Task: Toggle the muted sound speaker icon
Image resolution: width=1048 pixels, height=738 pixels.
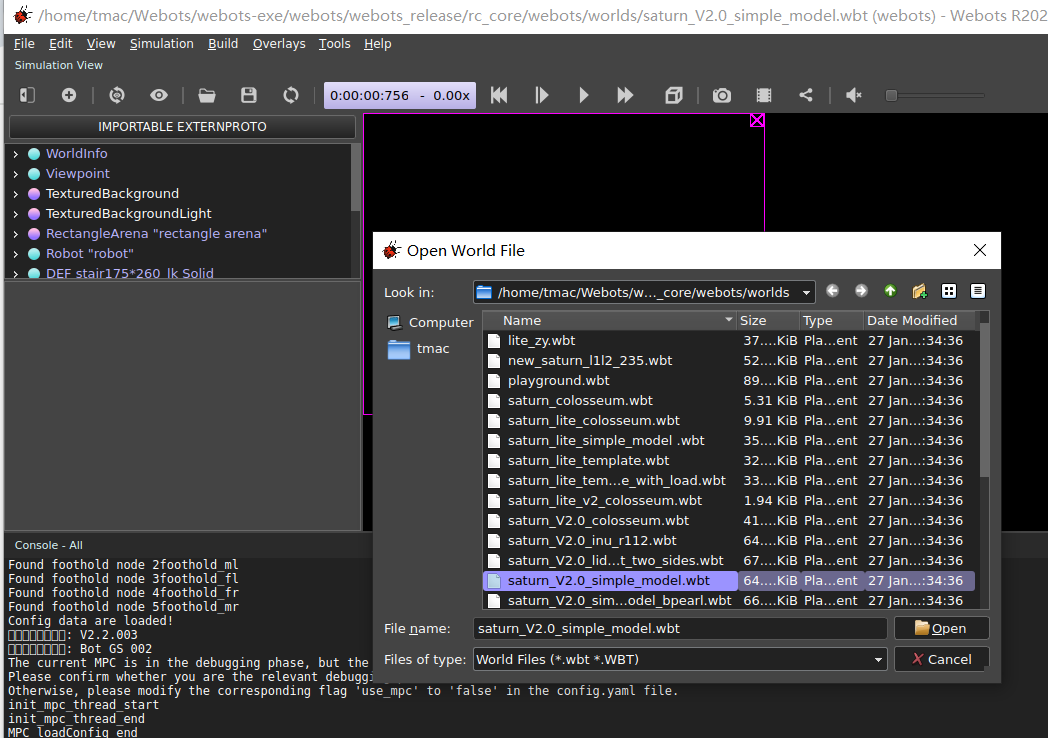Action: [854, 96]
